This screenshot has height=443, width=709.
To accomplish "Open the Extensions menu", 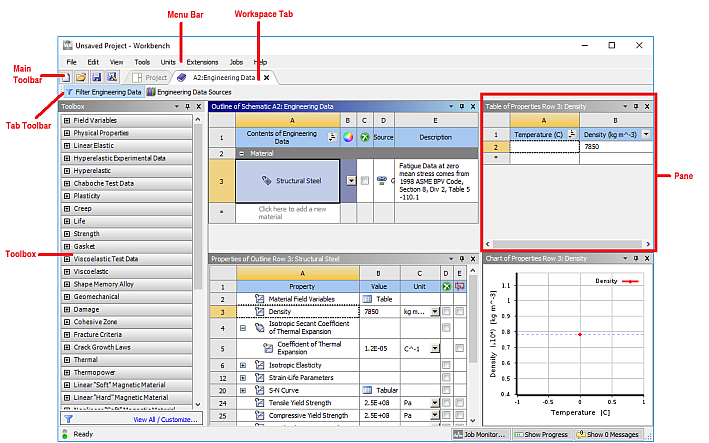I will click(202, 62).
